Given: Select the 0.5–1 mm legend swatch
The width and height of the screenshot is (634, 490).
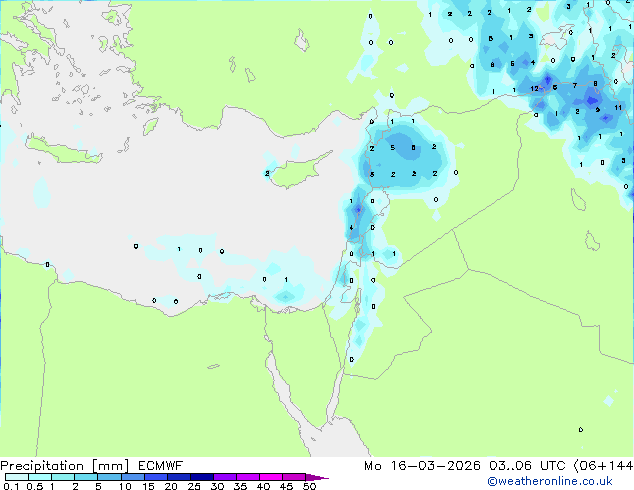Looking at the screenshot, I should (x=40, y=477).
